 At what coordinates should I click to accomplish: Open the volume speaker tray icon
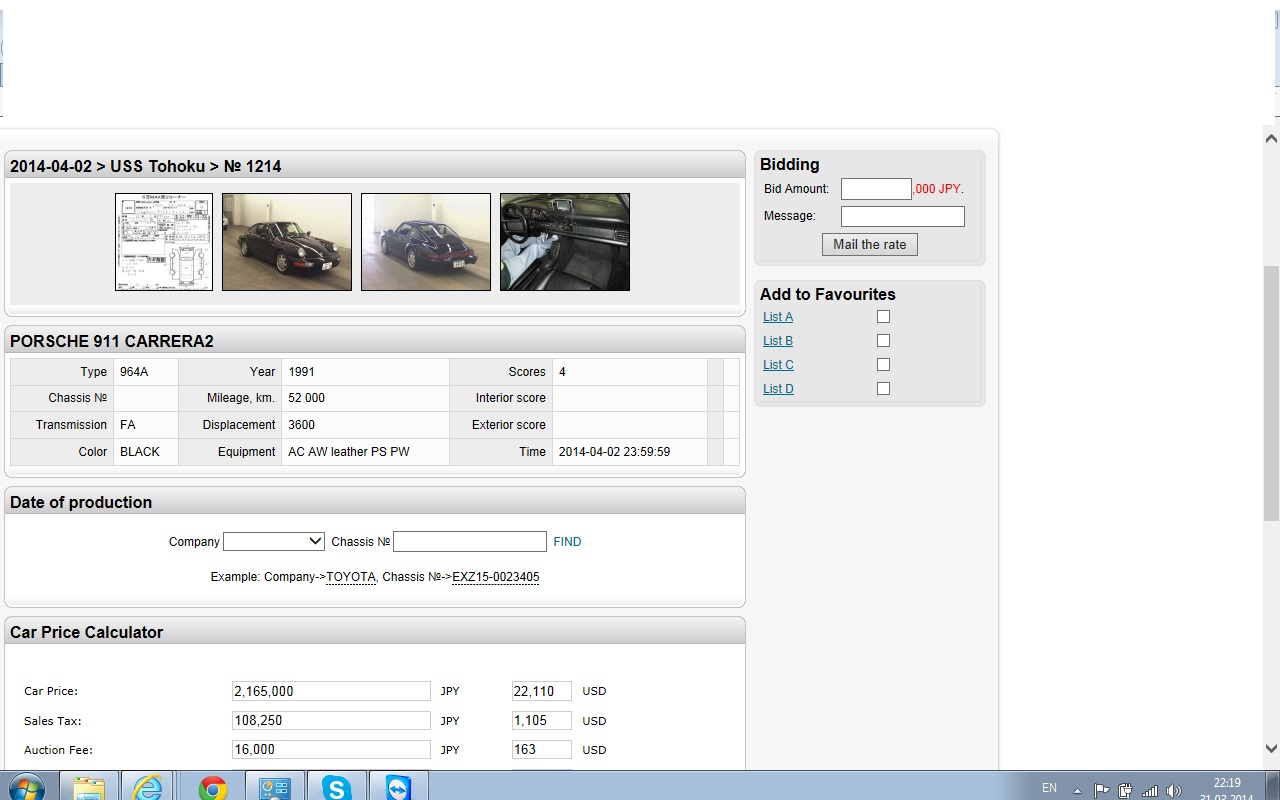pos(1174,790)
